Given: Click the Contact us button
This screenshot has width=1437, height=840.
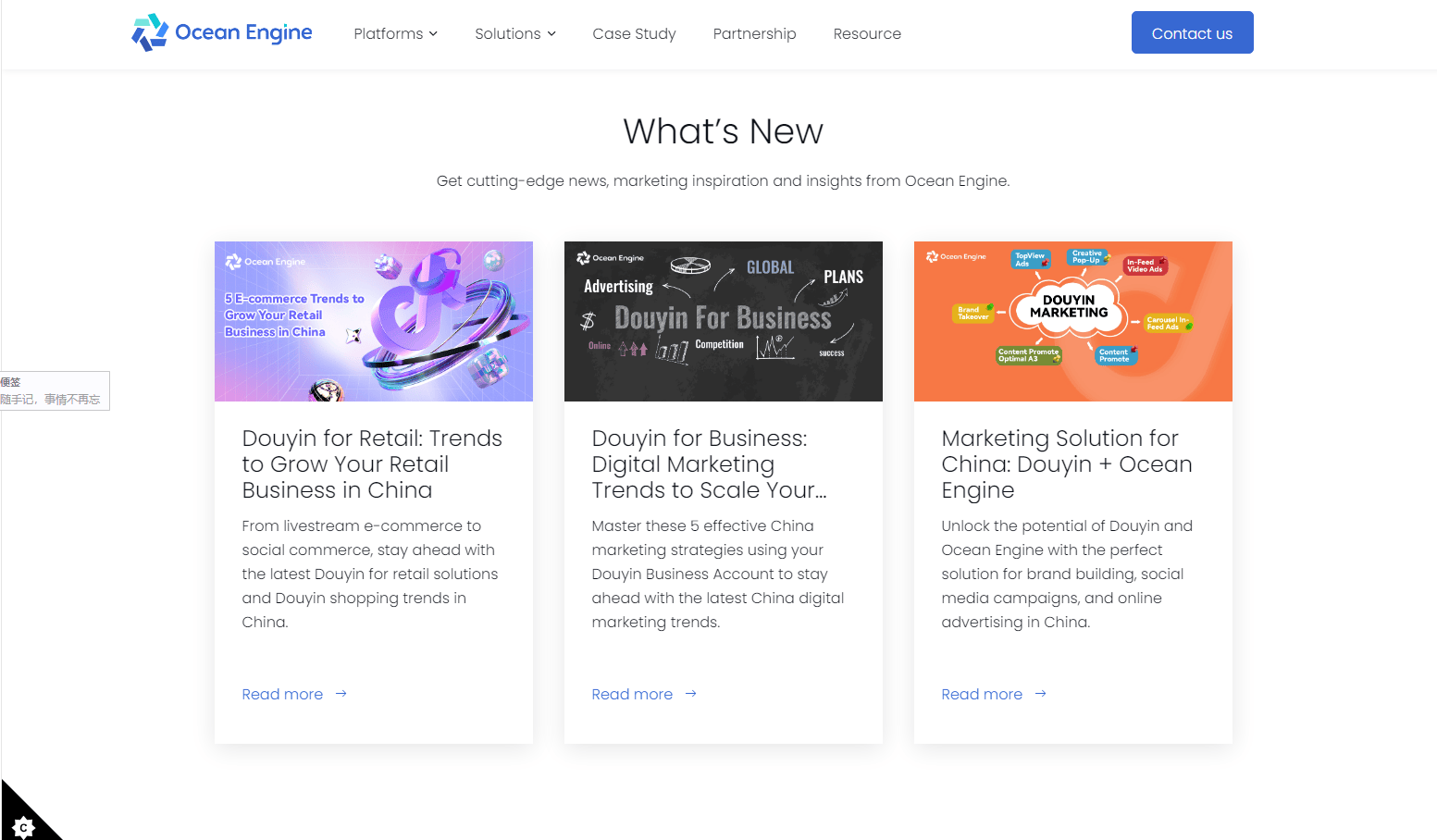Looking at the screenshot, I should pyautogui.click(x=1192, y=32).
